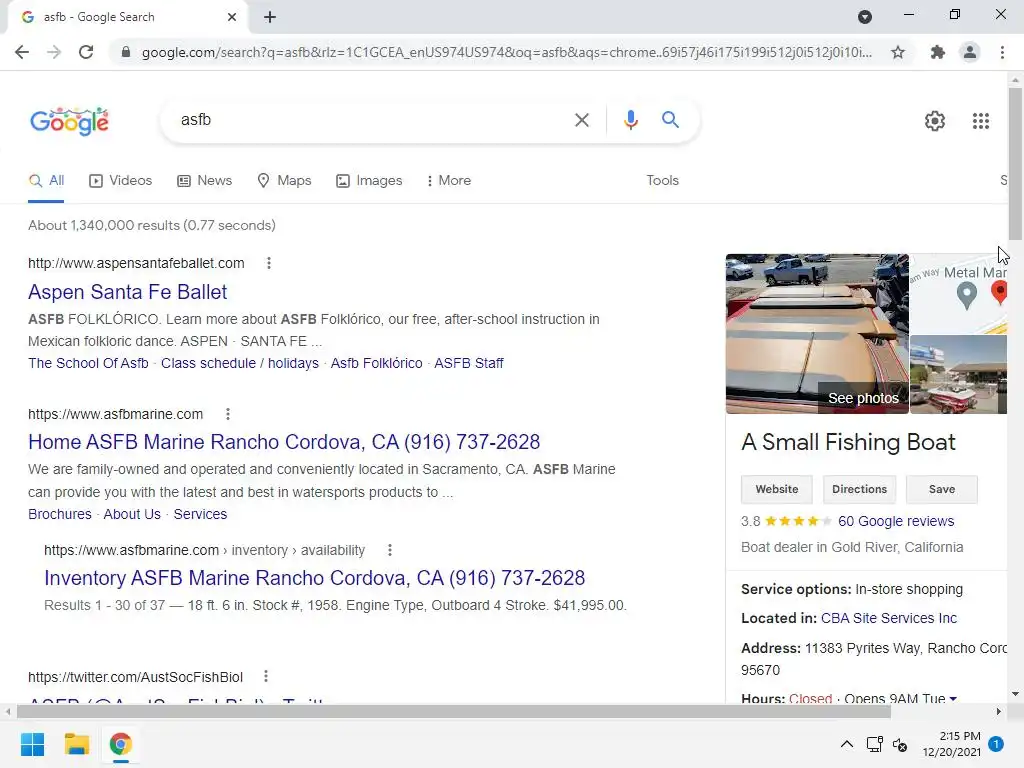
Task: Open Inventory ASFB Marine result
Action: click(314, 578)
